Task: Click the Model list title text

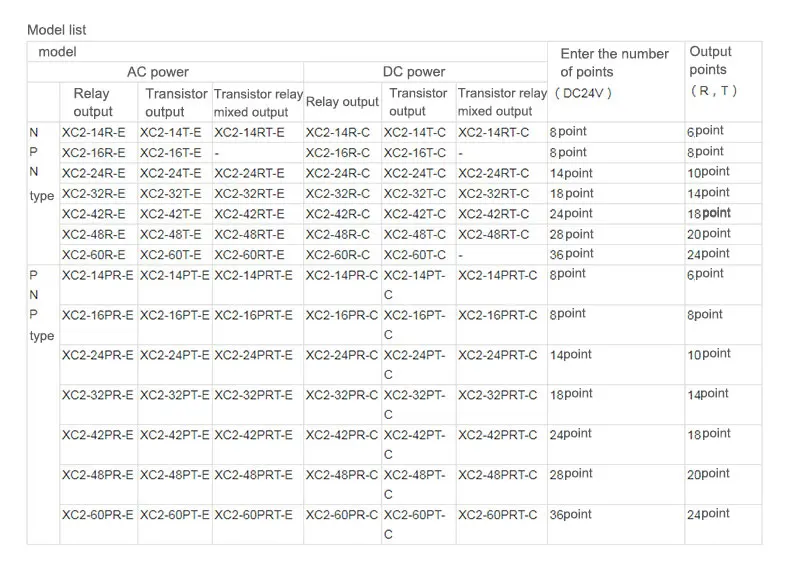Action: (57, 30)
